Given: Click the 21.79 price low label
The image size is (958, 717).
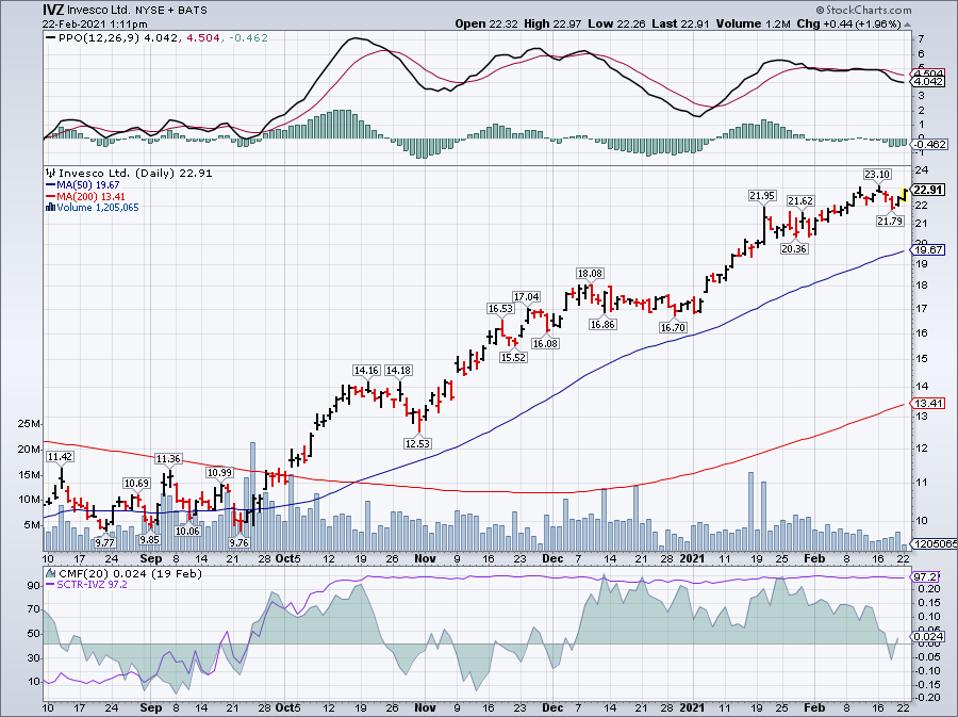Looking at the screenshot, I should tap(889, 221).
